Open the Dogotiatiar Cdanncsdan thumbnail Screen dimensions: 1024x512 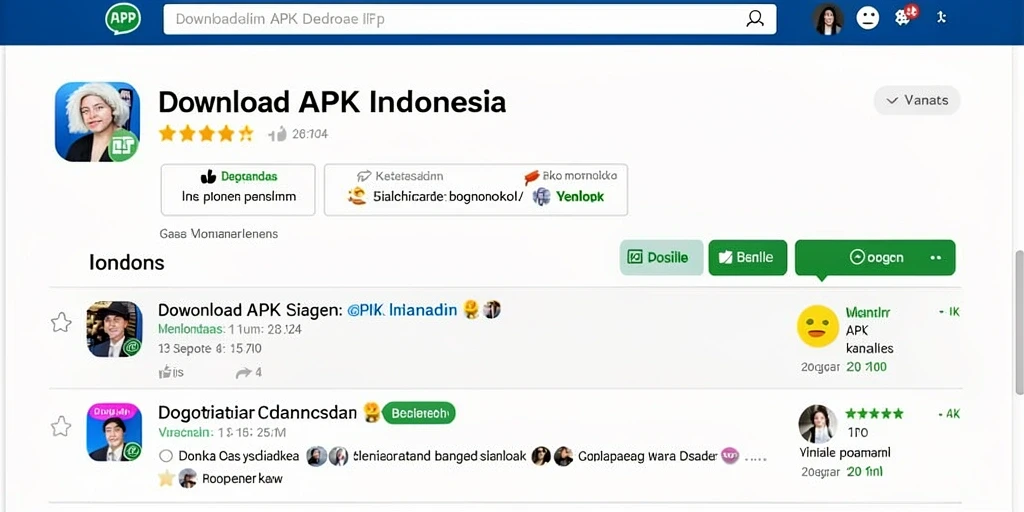pyautogui.click(x=114, y=432)
